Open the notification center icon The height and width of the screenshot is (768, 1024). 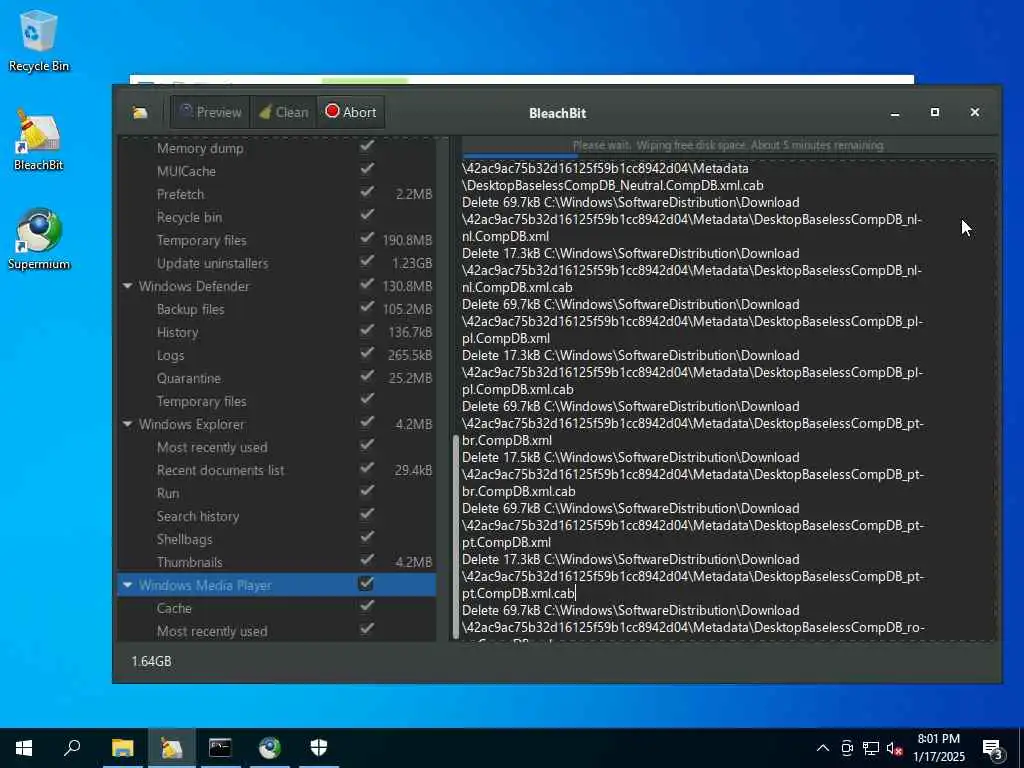[x=992, y=748]
